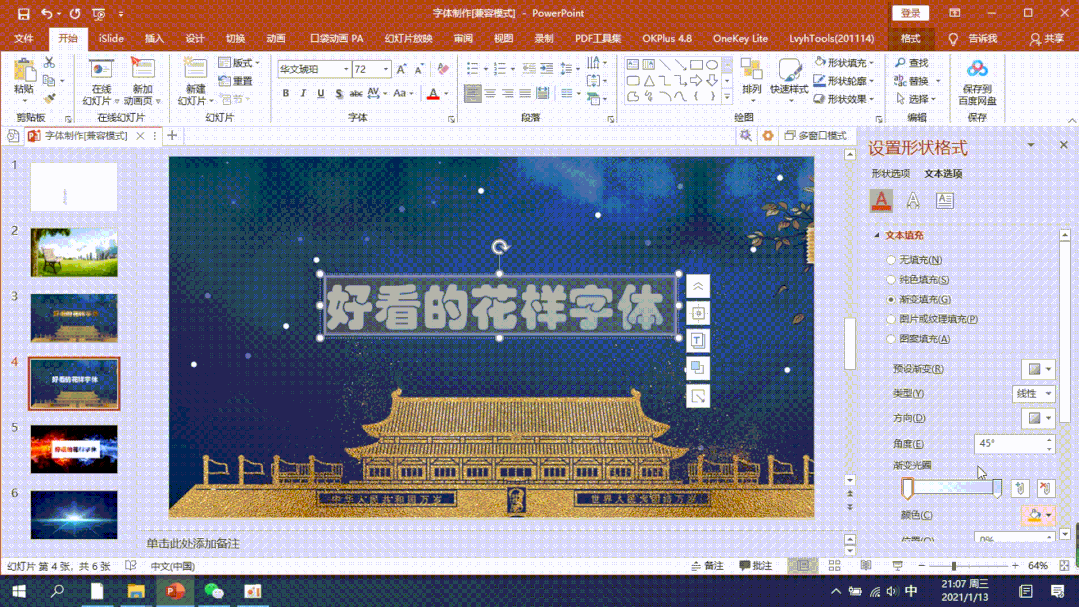Switch to slide sorter view icon
Viewport: 1079px width, 607px height.
click(834, 566)
